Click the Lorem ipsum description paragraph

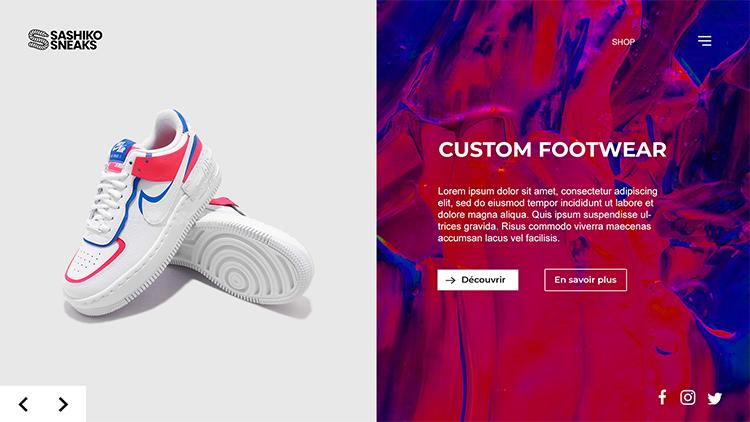click(547, 214)
